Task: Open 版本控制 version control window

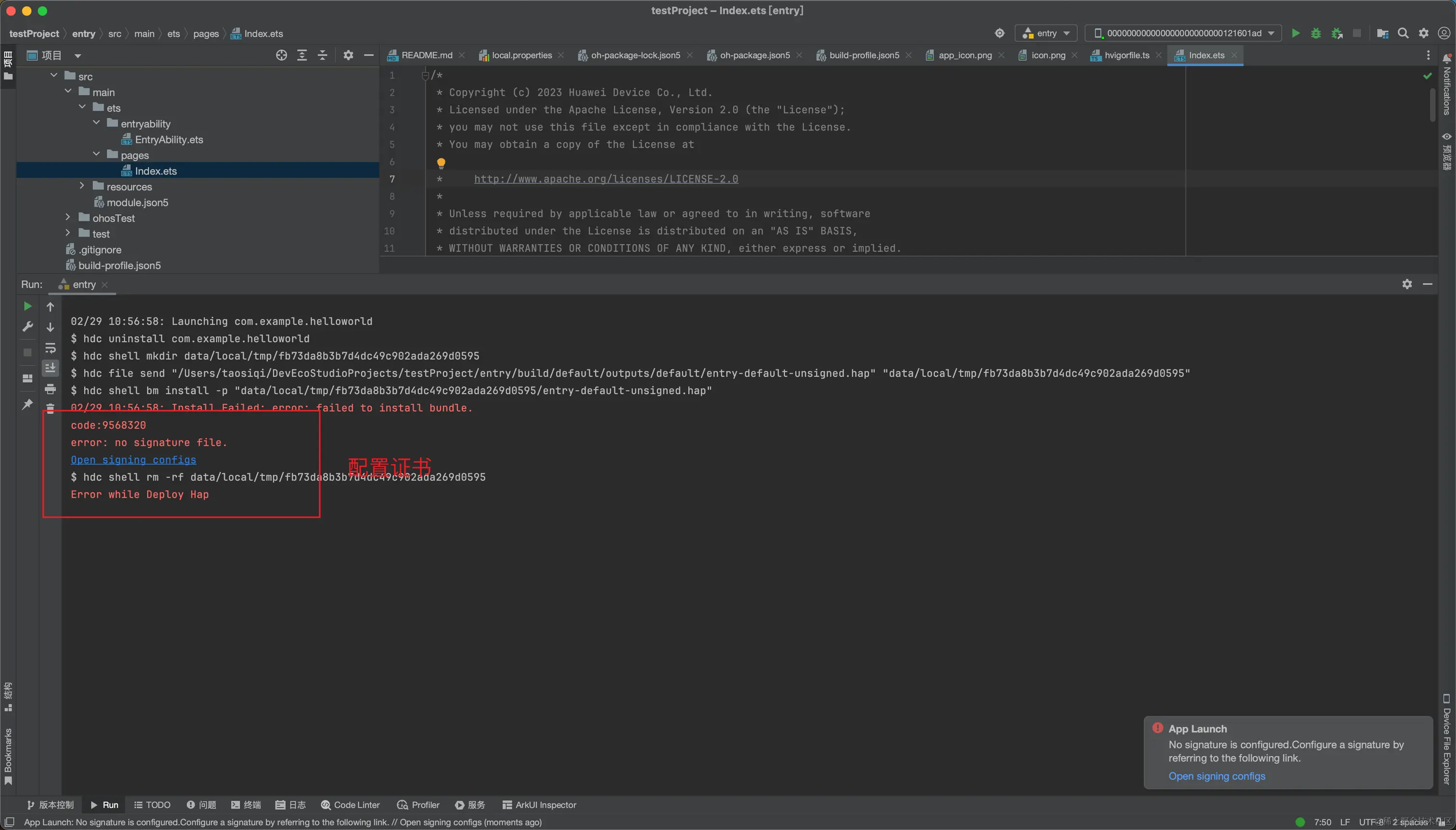Action: tap(50, 804)
